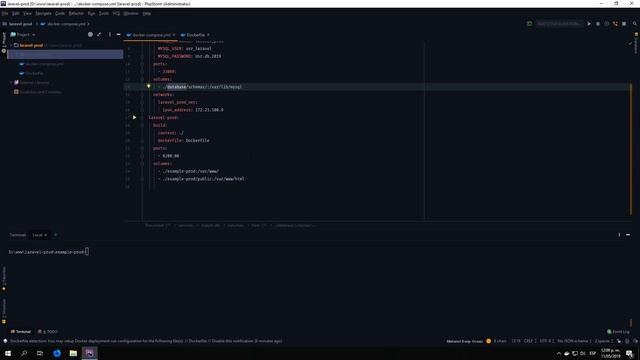This screenshot has height=360, width=640.
Task: Open the Refactor menu
Action: [76, 13]
